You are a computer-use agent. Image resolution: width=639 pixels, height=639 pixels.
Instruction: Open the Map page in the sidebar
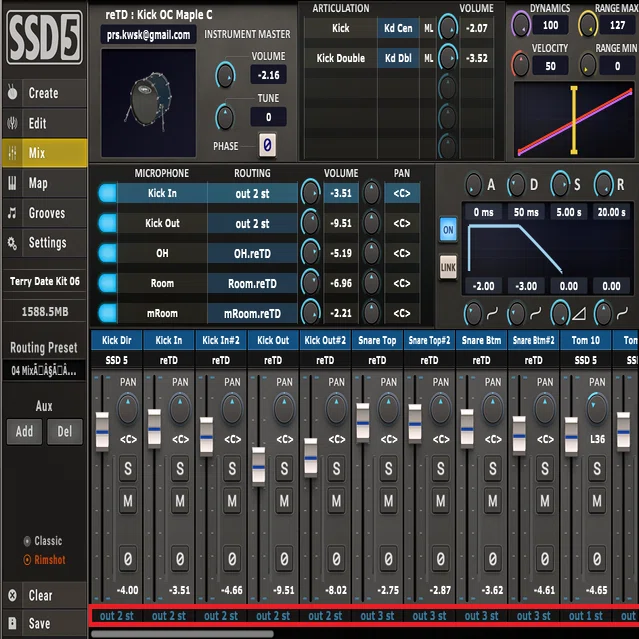[44, 183]
